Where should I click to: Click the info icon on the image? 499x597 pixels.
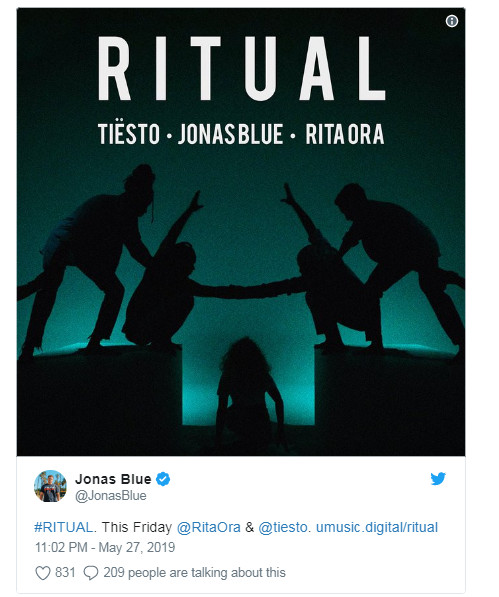click(451, 21)
